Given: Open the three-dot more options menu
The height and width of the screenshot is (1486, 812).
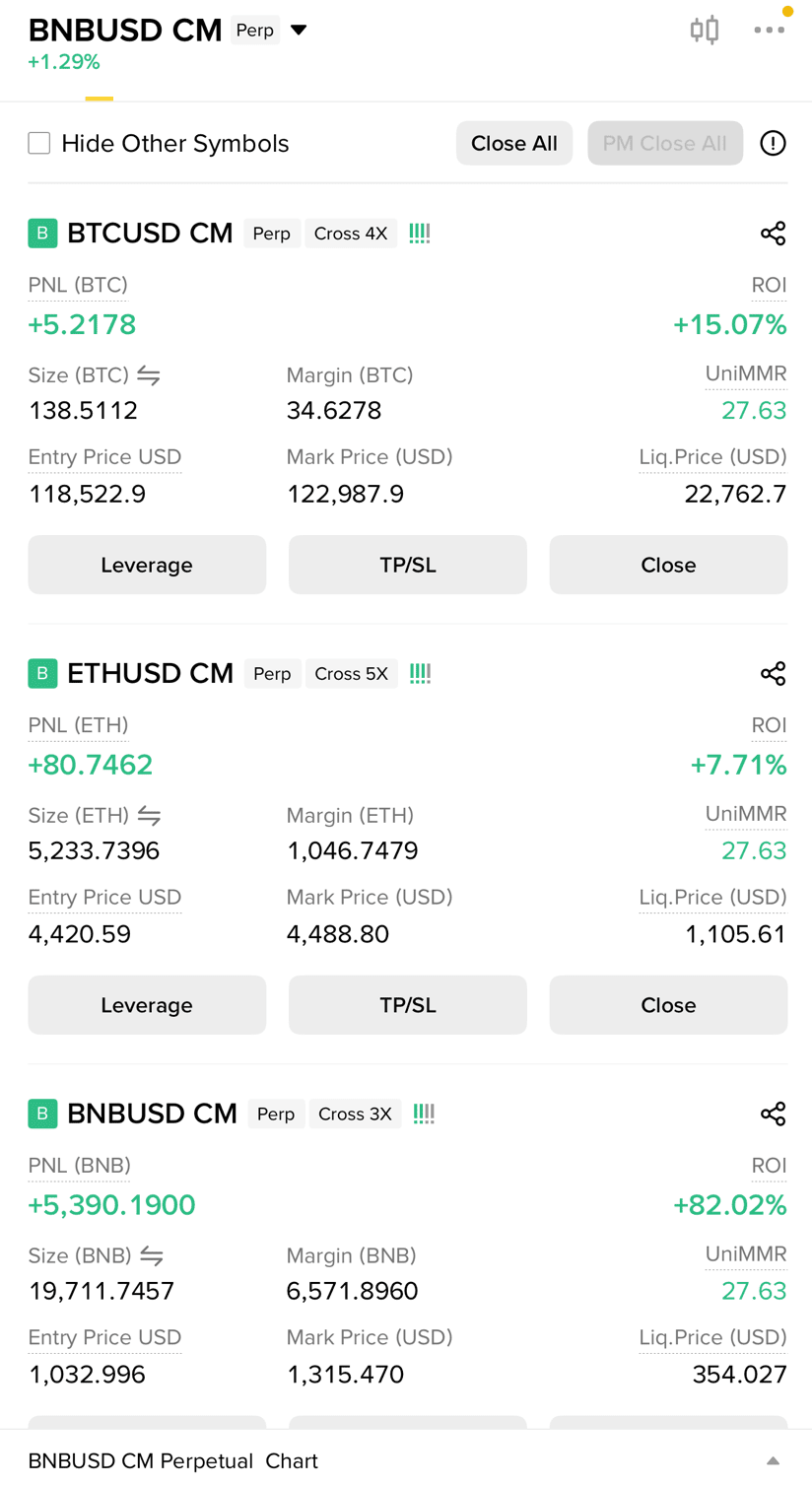Looking at the screenshot, I should pos(769,30).
